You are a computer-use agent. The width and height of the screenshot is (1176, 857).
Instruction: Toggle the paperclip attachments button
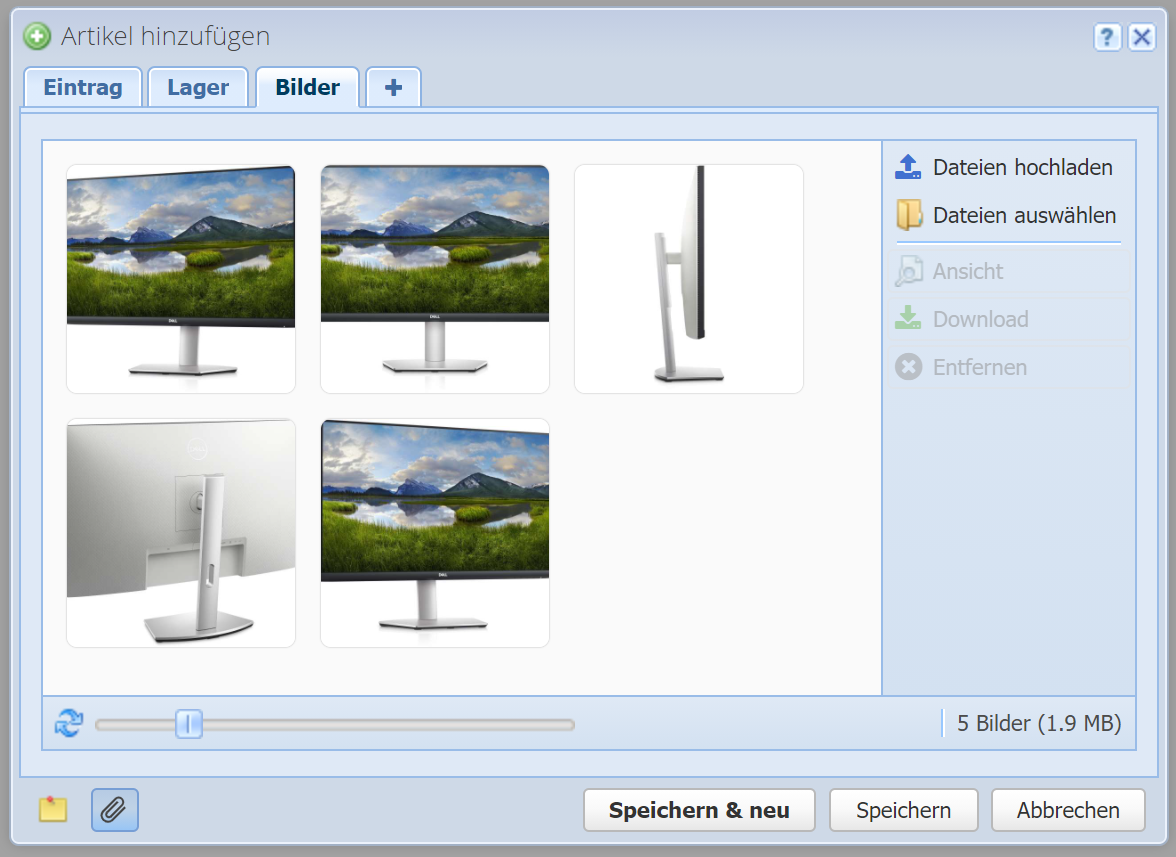115,810
